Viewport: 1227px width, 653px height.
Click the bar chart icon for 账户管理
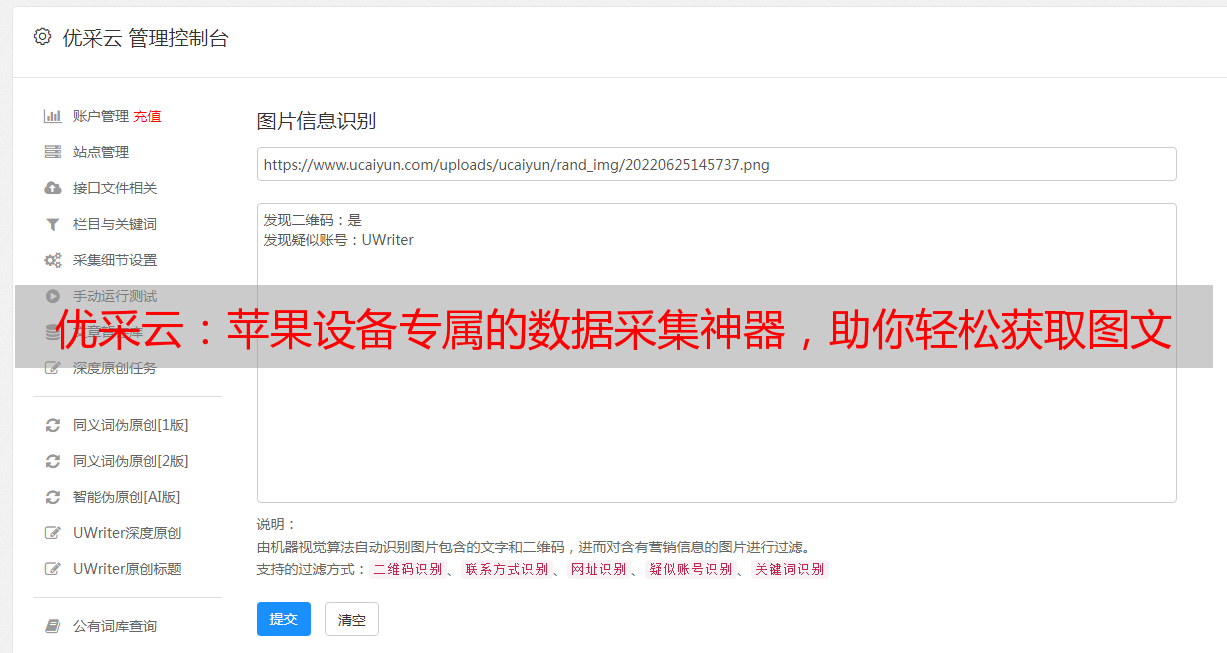tap(53, 116)
